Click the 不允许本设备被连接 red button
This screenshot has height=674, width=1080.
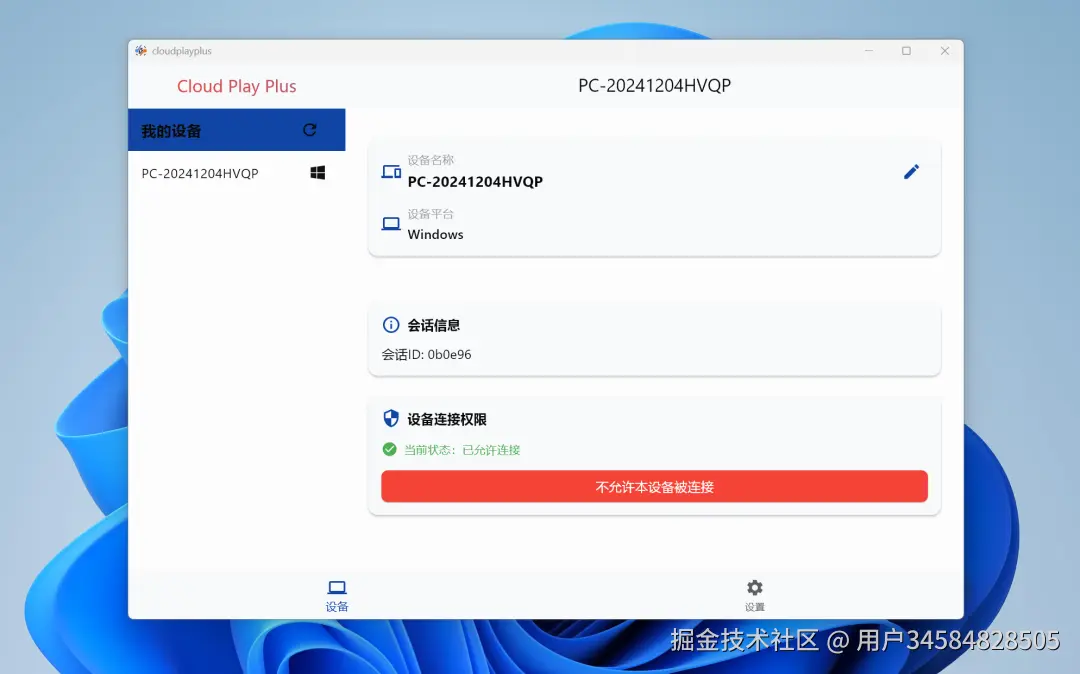(654, 487)
